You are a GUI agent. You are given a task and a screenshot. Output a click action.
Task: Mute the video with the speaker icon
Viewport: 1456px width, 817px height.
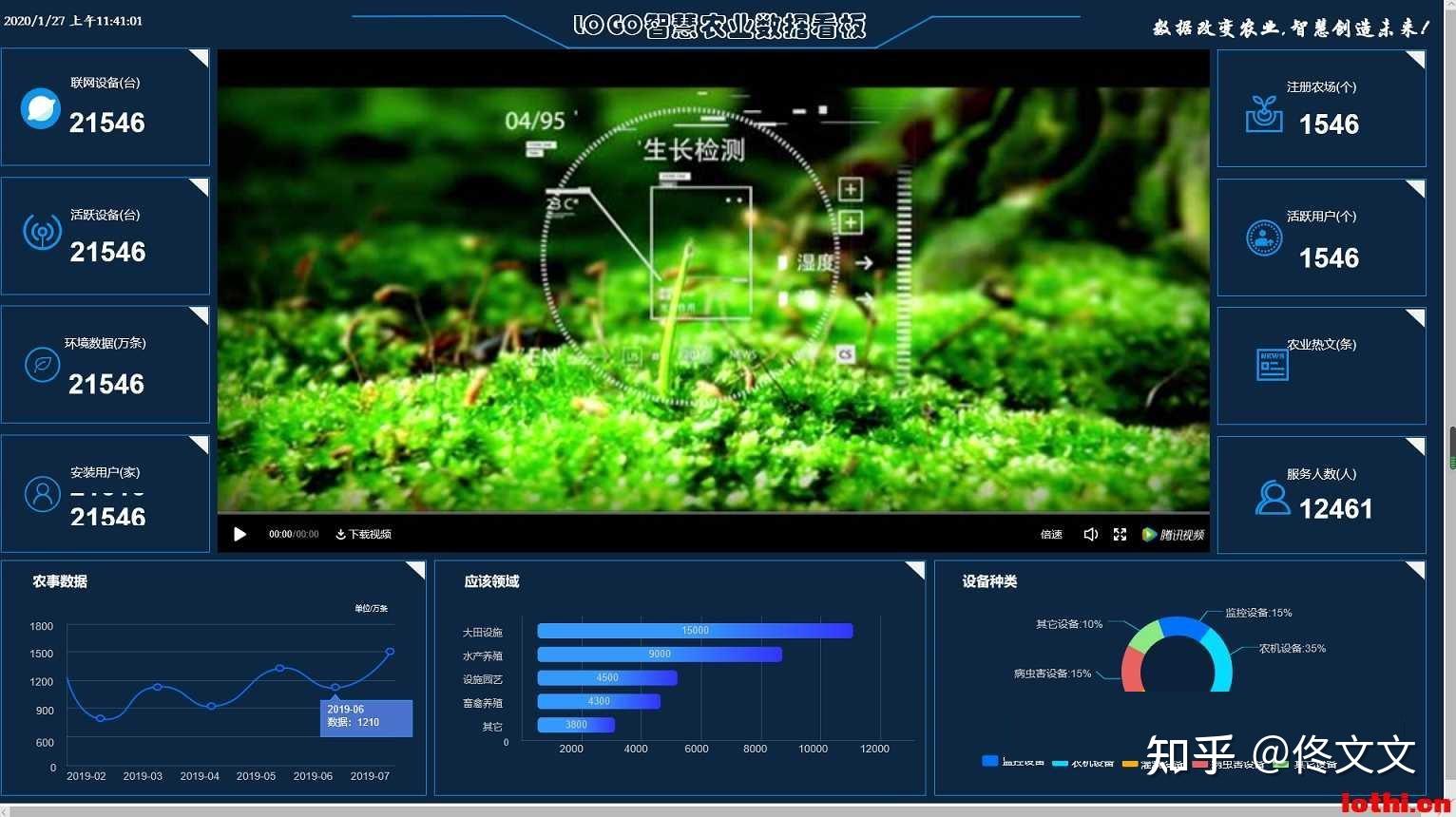point(1090,534)
